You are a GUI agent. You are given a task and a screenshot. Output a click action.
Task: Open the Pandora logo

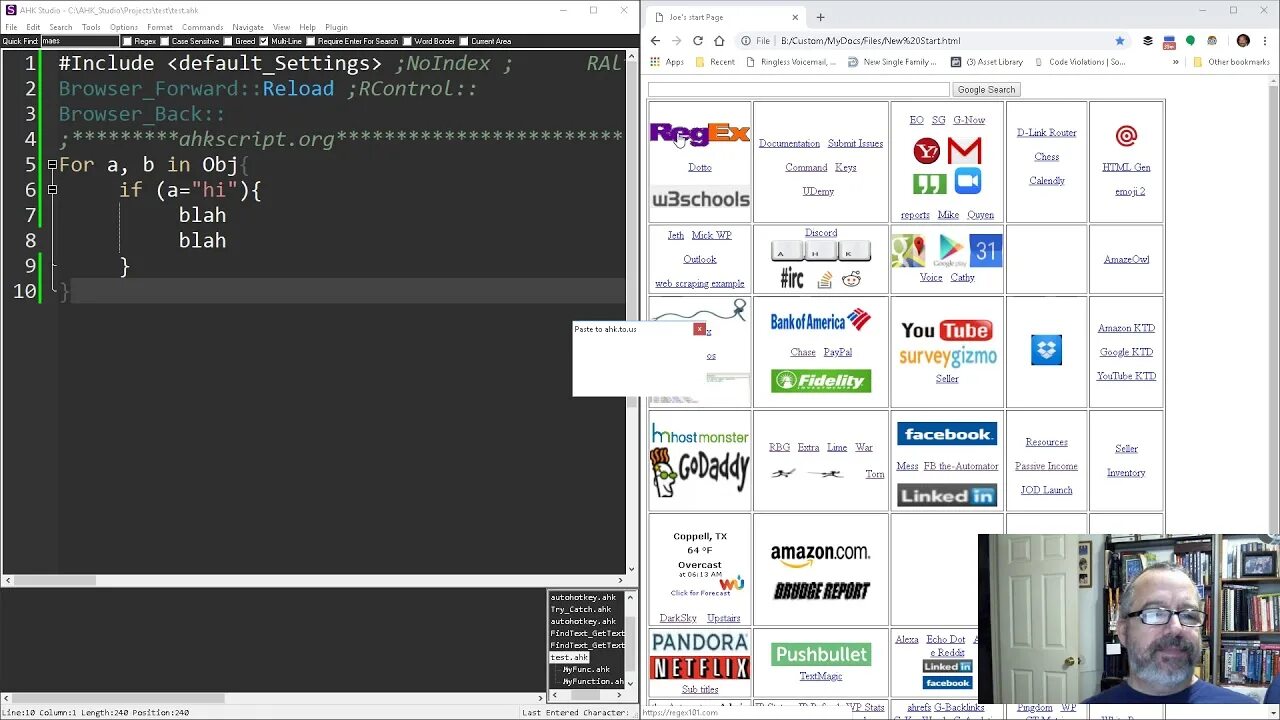click(x=700, y=642)
